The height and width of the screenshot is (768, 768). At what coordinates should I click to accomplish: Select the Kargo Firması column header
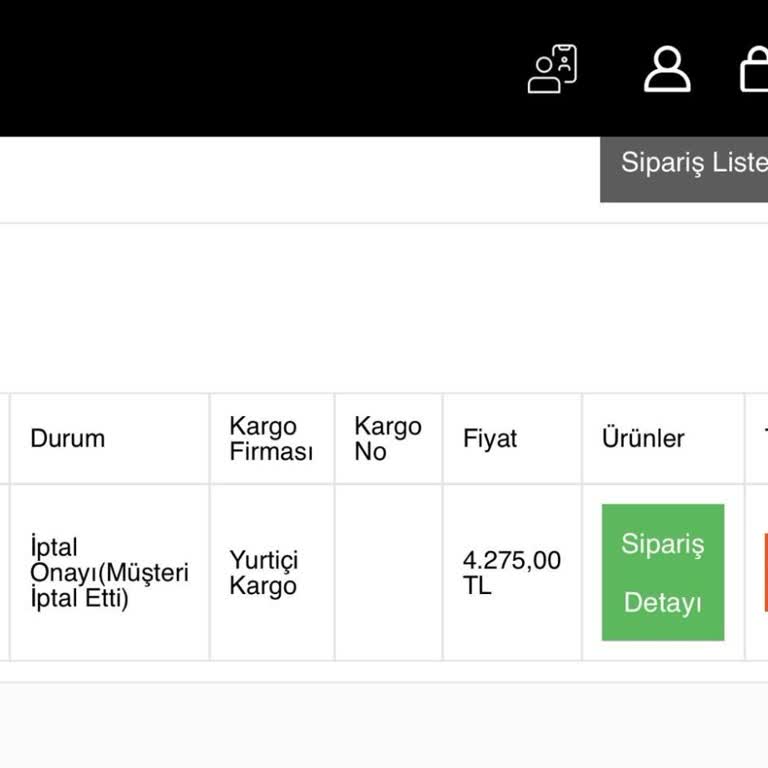tap(271, 439)
